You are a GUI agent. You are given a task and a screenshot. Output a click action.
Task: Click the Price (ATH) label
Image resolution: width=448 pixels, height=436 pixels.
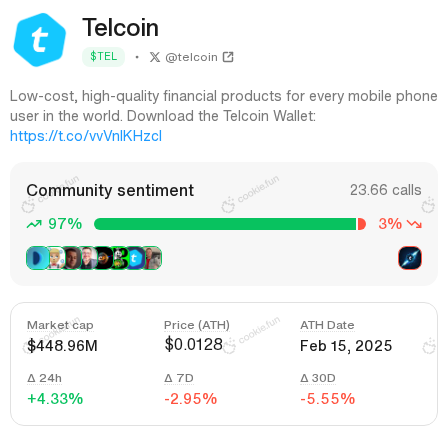coord(197,325)
